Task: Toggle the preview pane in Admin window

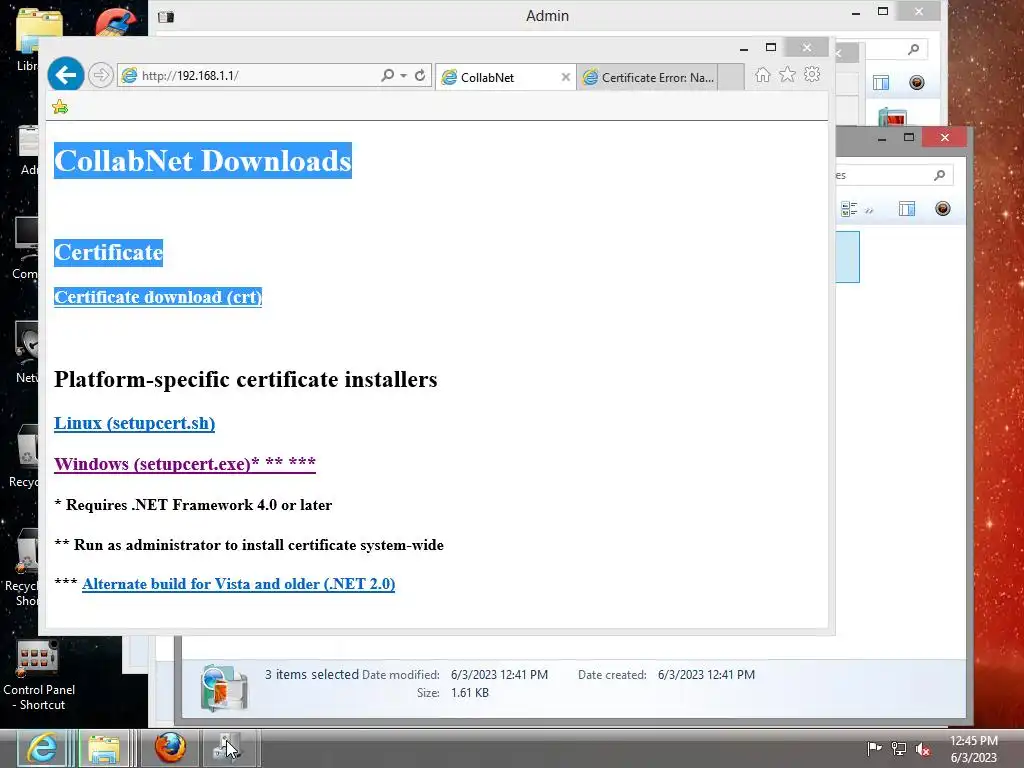Action: pyautogui.click(x=881, y=82)
